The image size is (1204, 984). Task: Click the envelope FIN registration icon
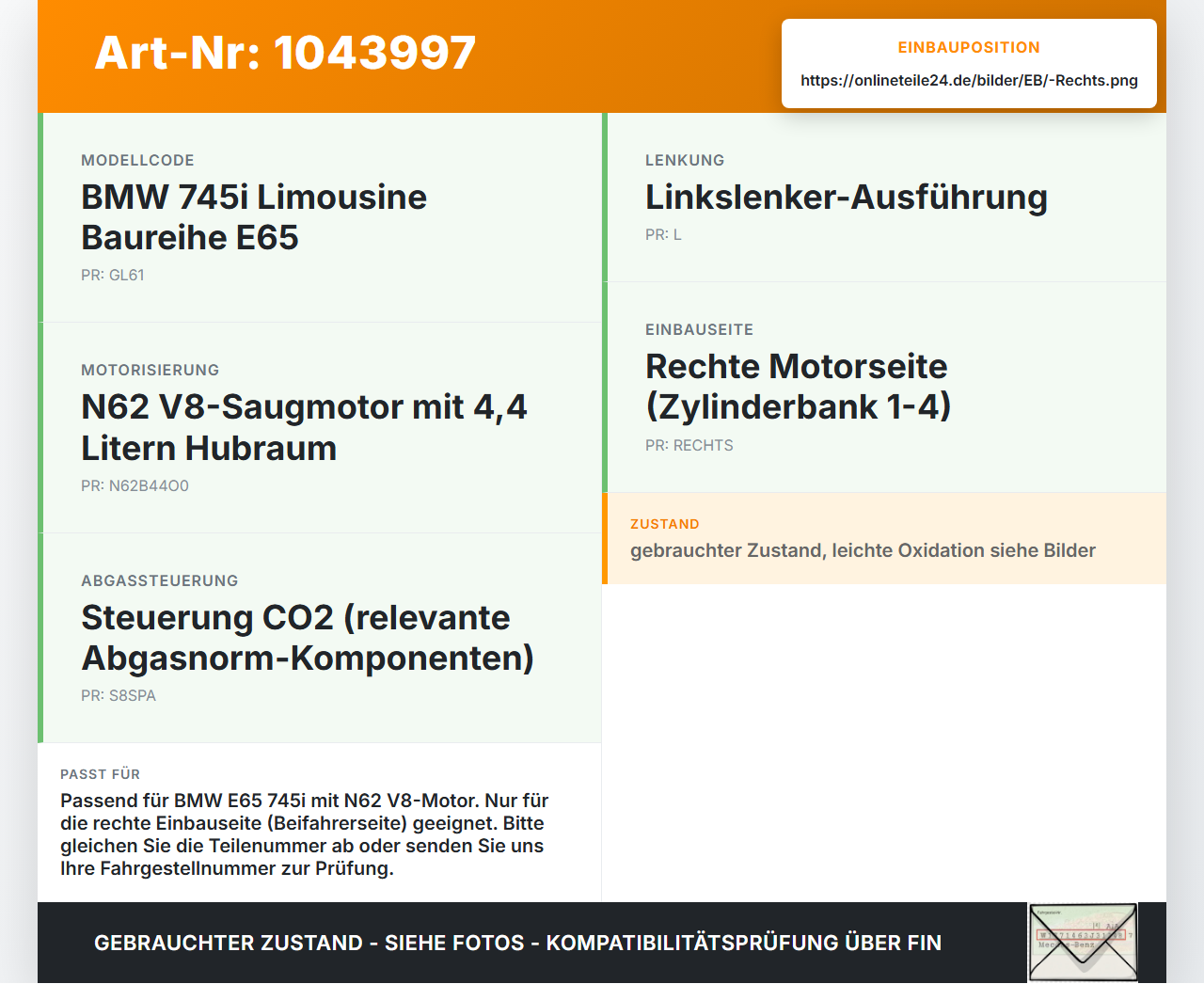point(1083,943)
